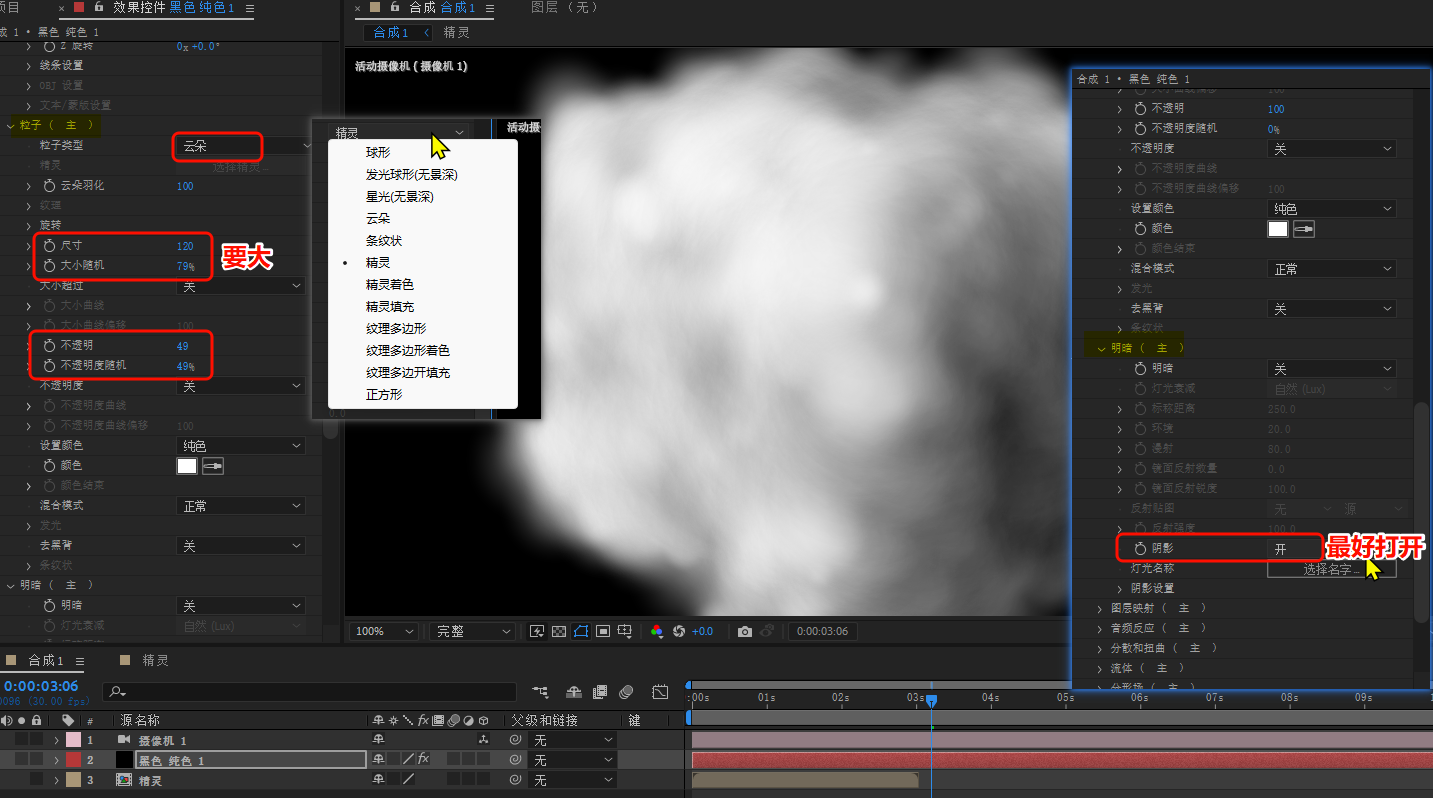Click the 选择名字... button
This screenshot has height=798, width=1433.
pyautogui.click(x=1331, y=569)
